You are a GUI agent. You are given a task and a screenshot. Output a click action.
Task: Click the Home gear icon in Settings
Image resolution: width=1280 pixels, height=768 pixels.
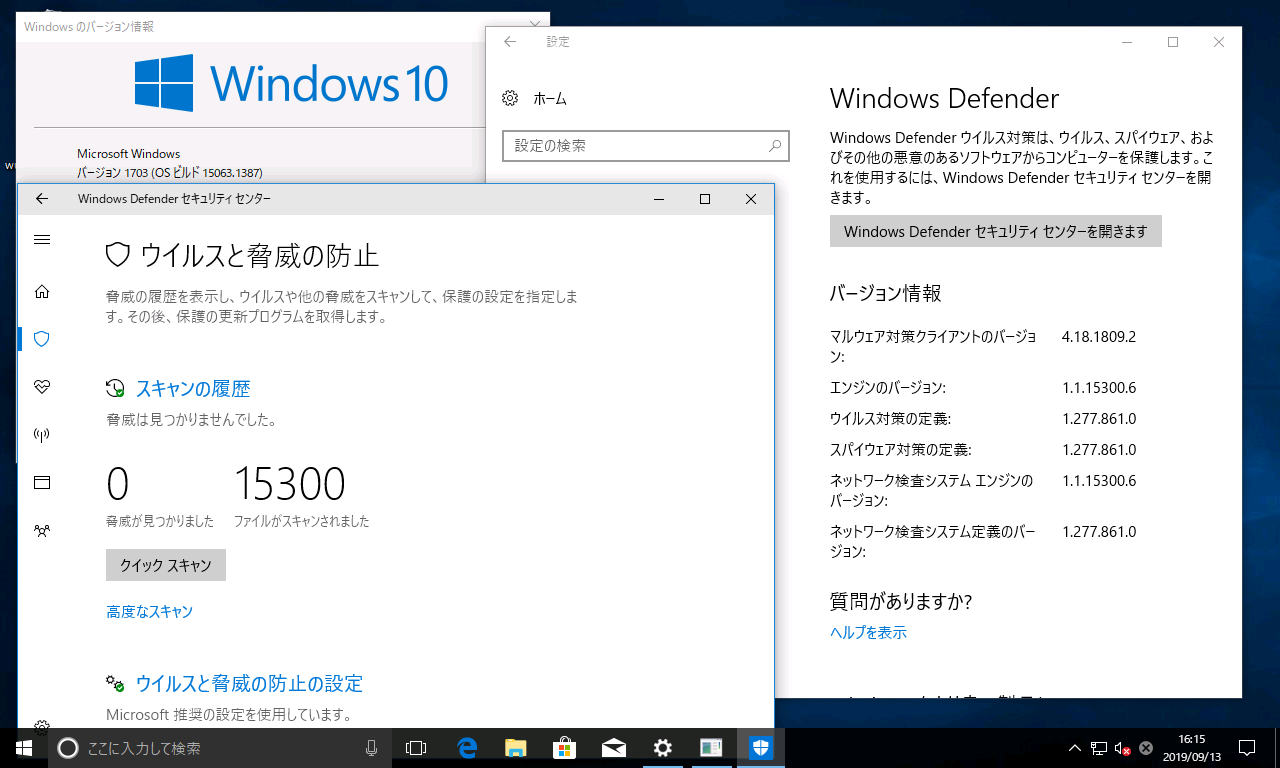point(510,98)
